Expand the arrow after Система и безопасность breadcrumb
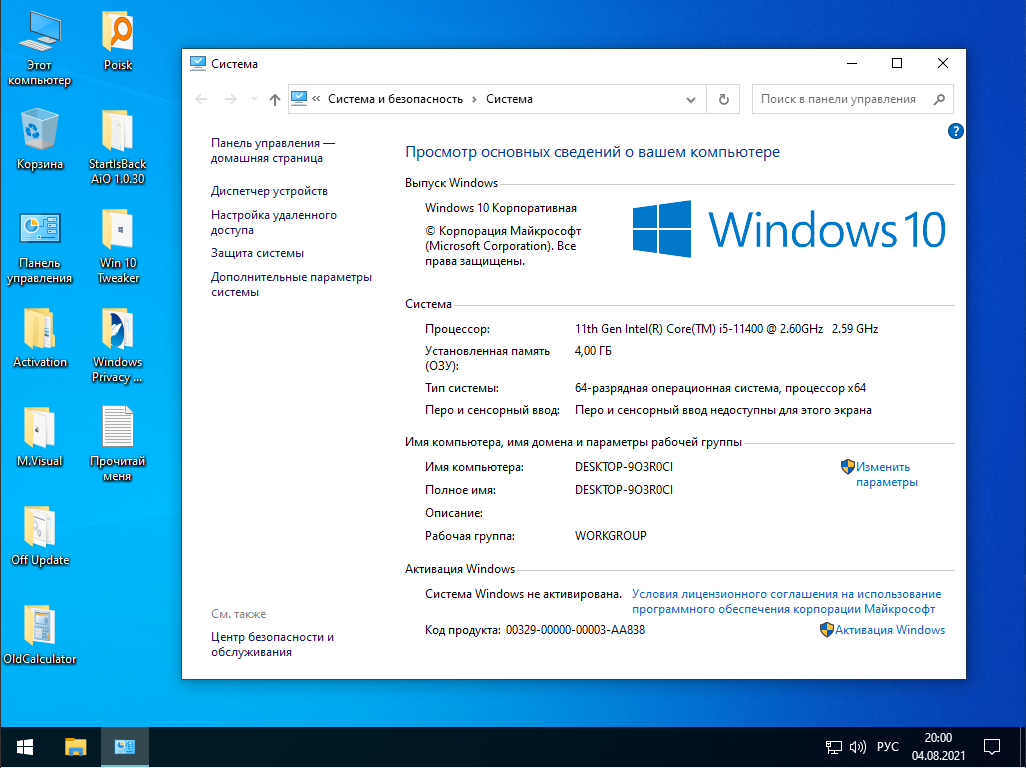1026x768 pixels. pyautogui.click(x=475, y=99)
